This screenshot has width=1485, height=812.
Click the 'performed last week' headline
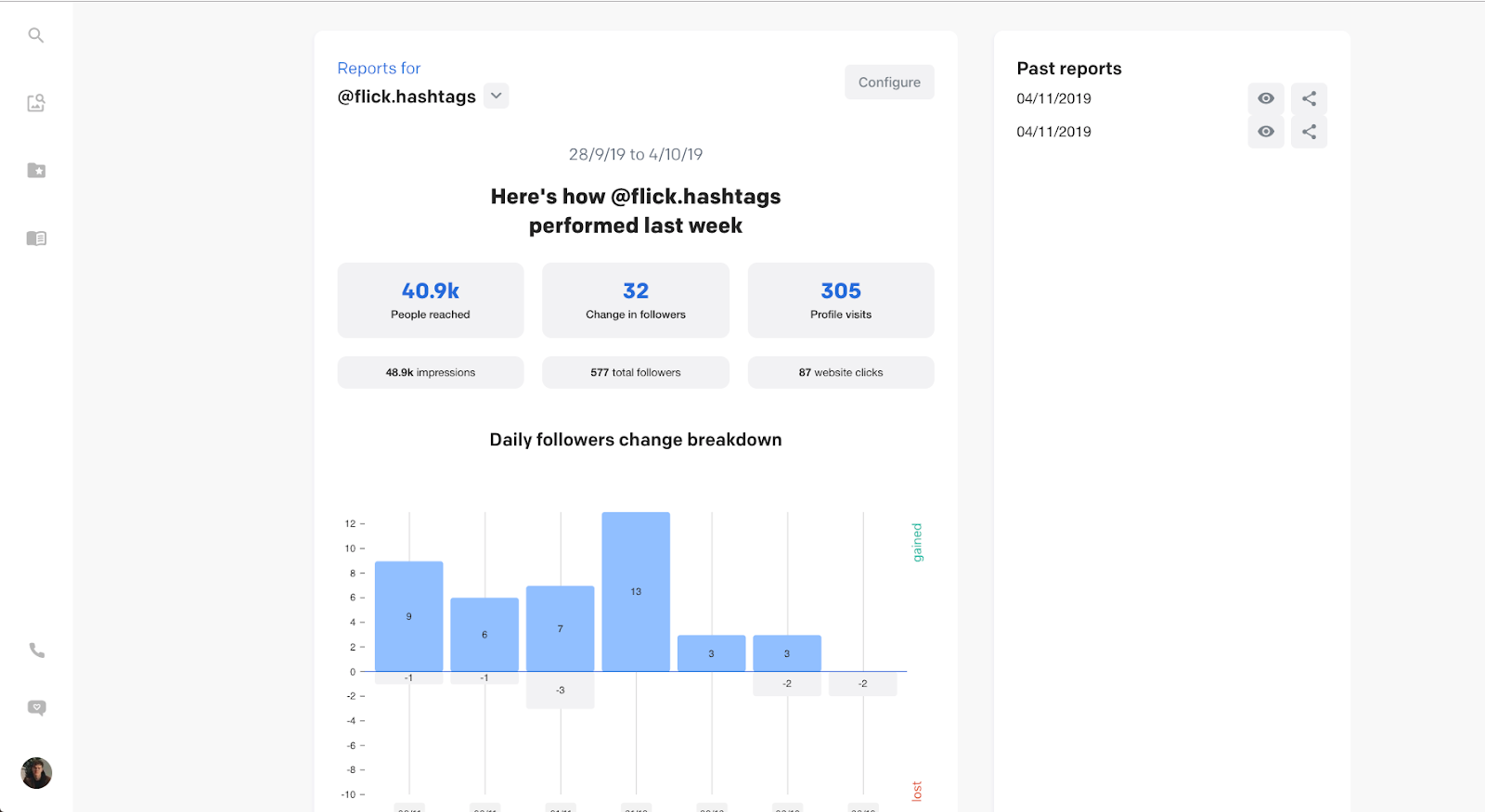636,226
